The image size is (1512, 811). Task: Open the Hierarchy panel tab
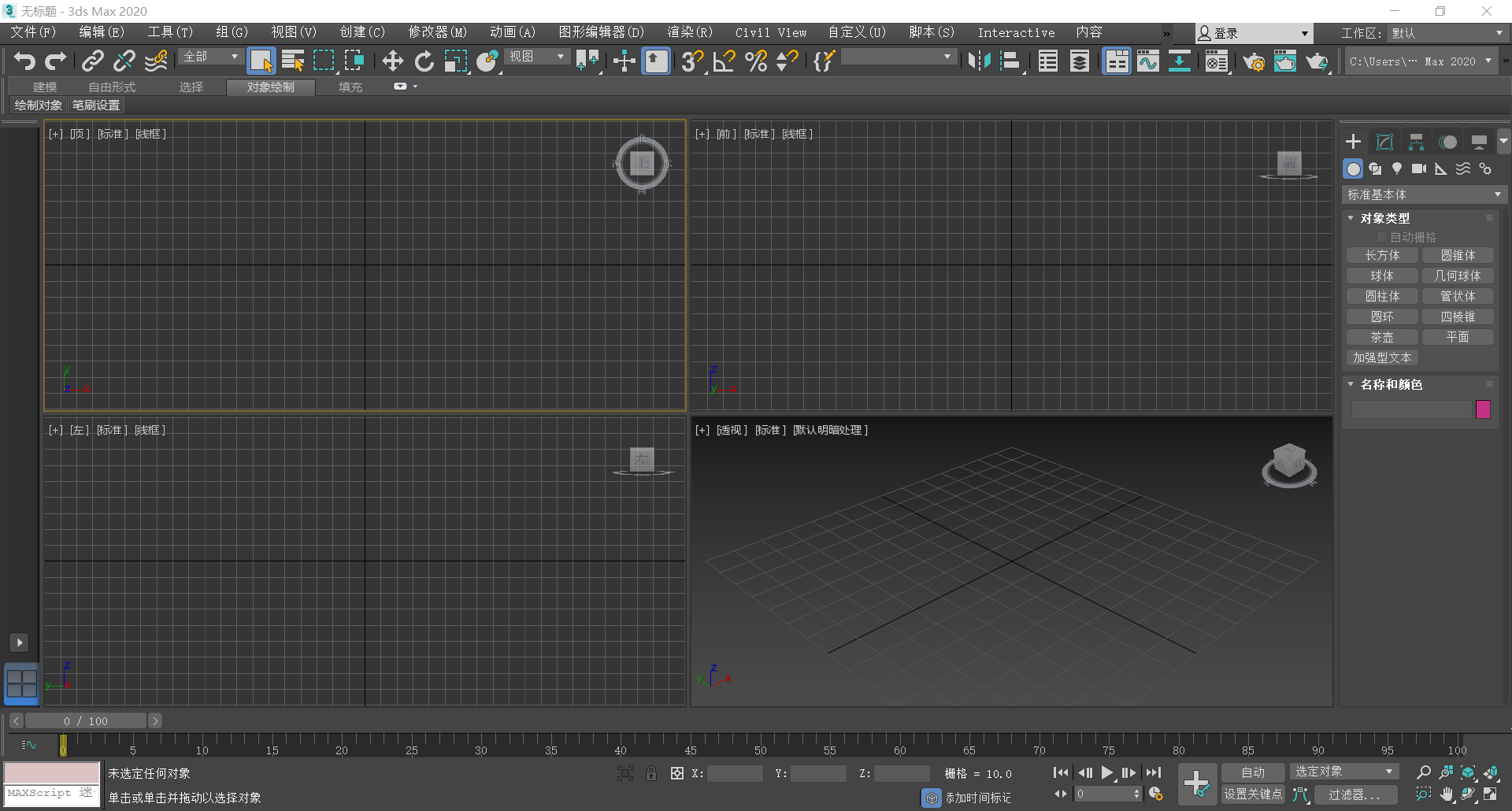(x=1416, y=142)
